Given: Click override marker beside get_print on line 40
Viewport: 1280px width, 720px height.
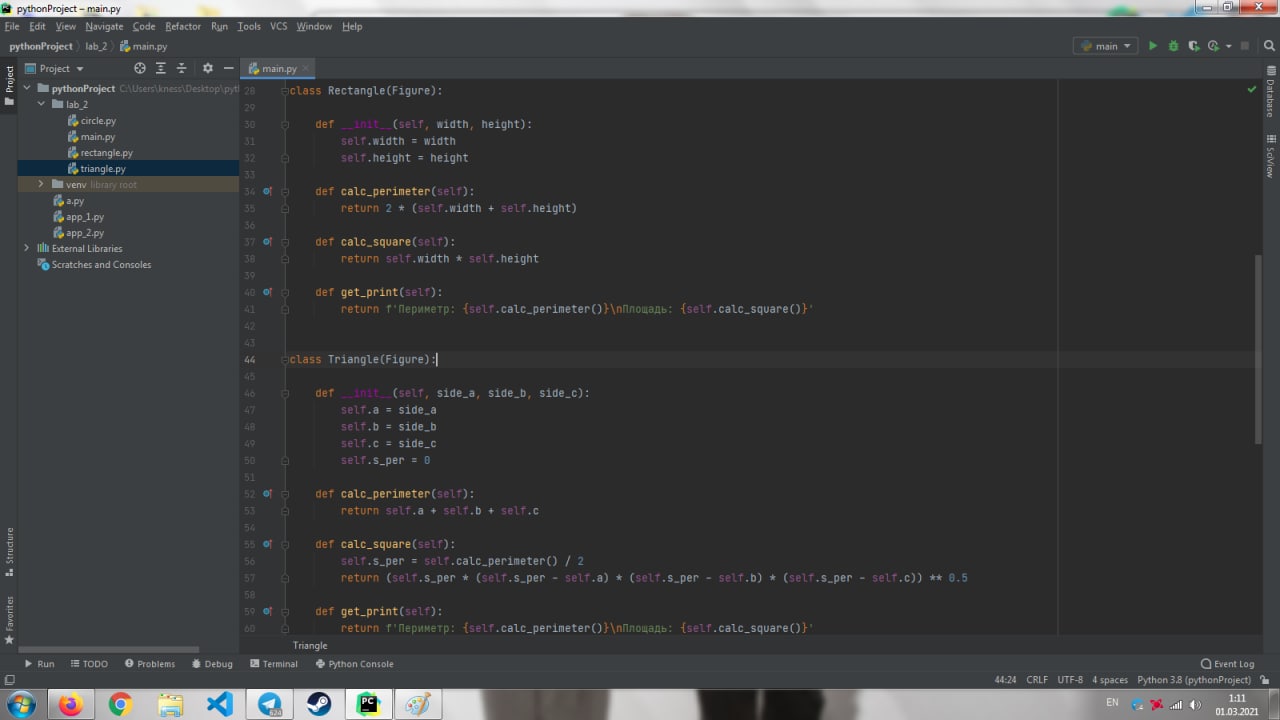Looking at the screenshot, I should coord(267,292).
